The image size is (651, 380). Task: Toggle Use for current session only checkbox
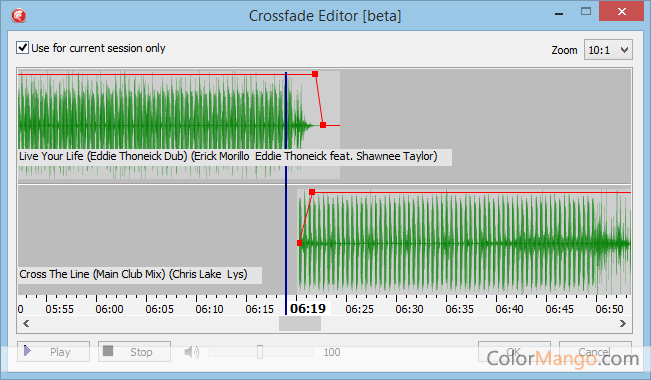tap(22, 48)
